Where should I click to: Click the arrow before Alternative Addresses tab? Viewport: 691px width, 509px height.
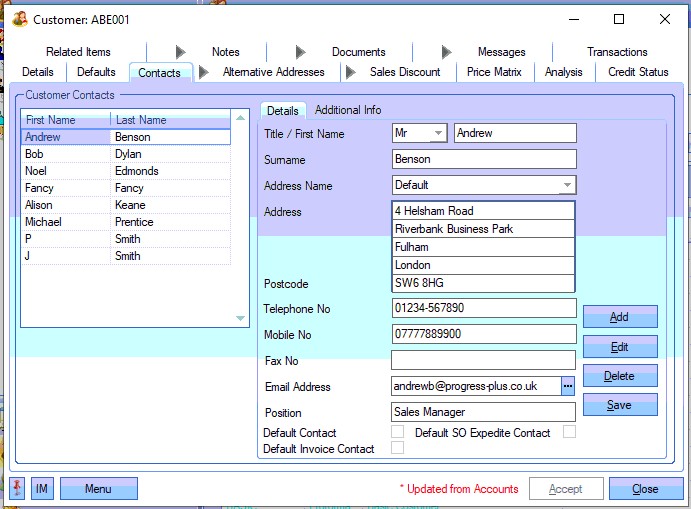point(204,72)
